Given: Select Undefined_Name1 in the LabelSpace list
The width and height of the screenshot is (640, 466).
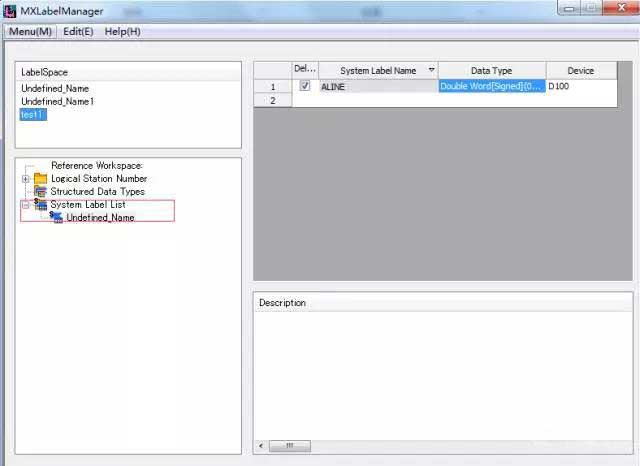Looking at the screenshot, I should [57, 102].
